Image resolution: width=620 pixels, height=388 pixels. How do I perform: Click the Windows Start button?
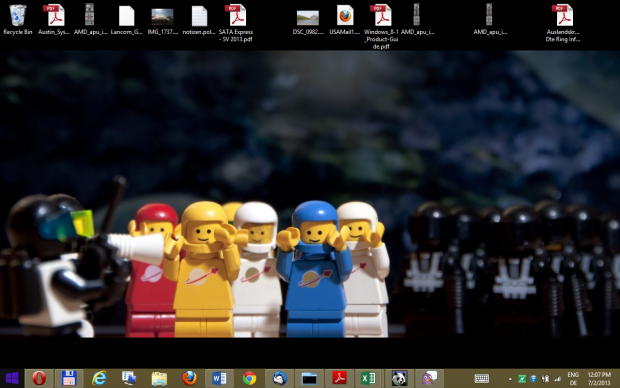(12, 379)
